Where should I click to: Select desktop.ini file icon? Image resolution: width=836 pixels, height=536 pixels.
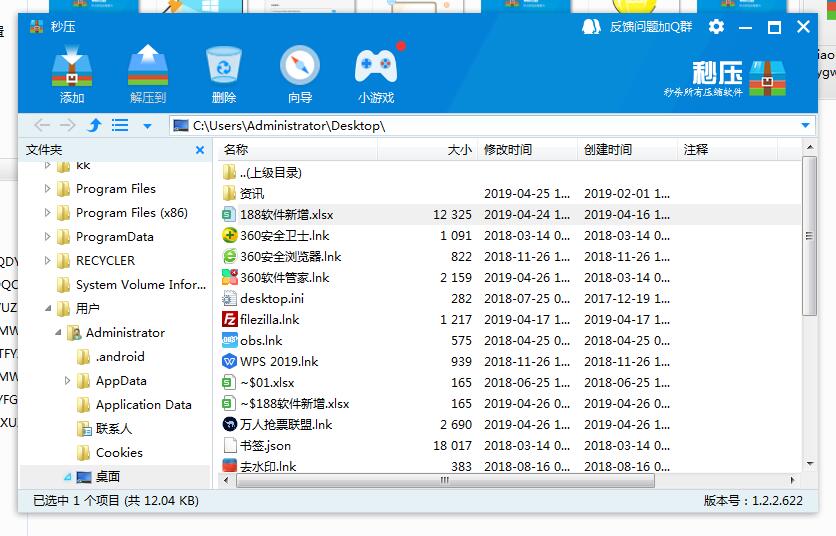click(x=229, y=298)
